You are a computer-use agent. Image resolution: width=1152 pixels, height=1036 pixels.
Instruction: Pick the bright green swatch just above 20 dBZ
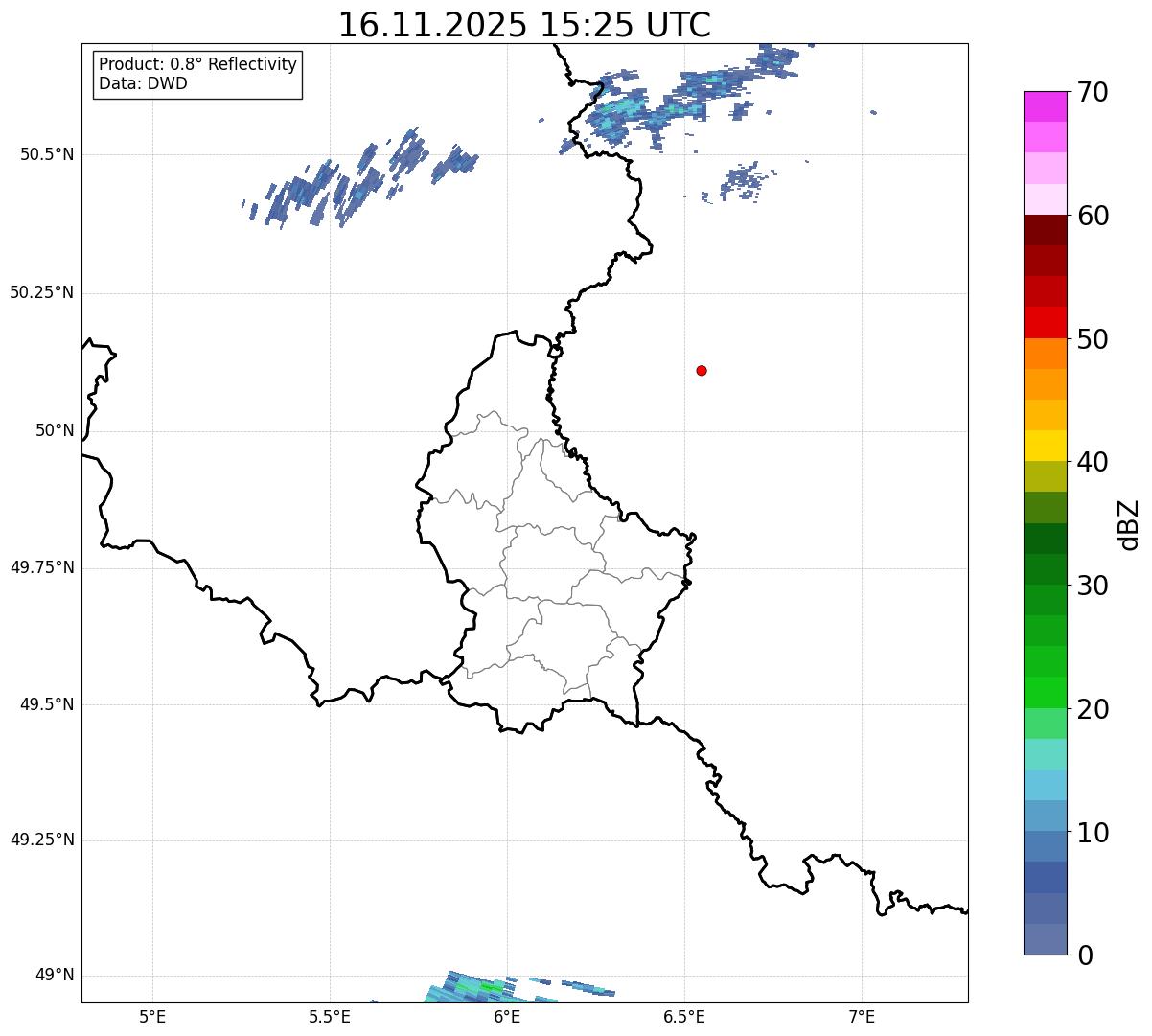pyautogui.click(x=1046, y=692)
